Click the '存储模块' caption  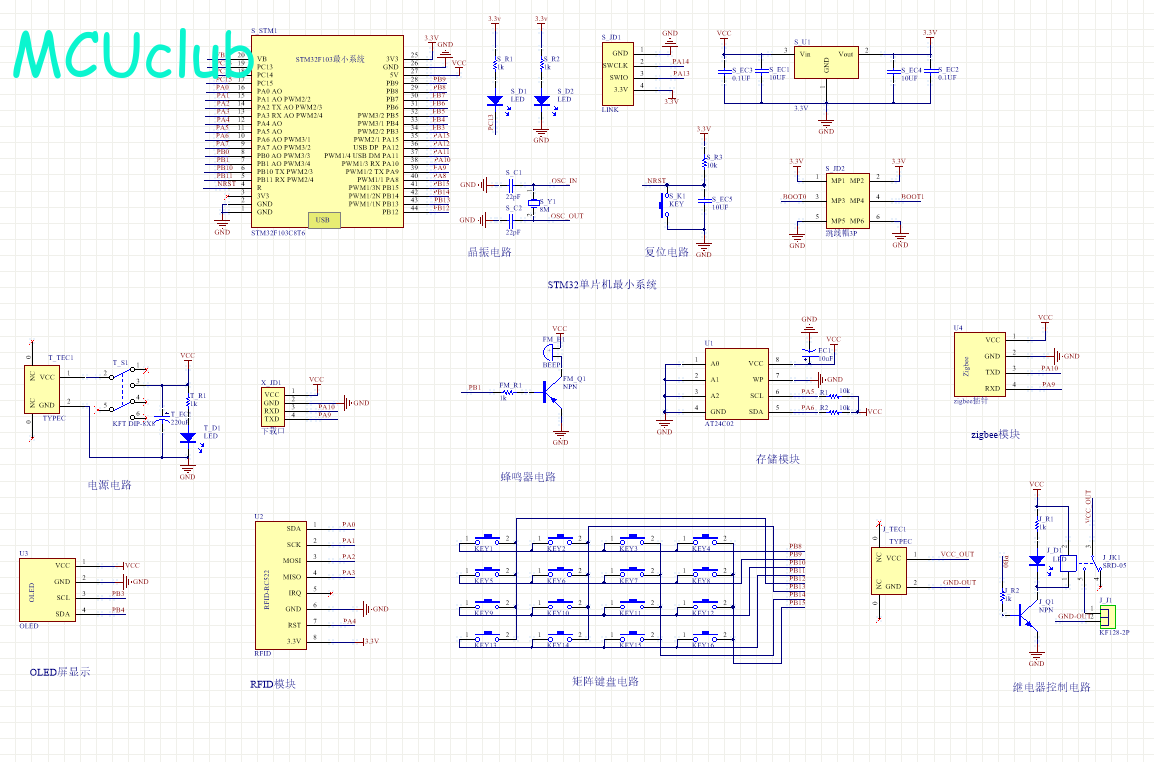(778, 459)
